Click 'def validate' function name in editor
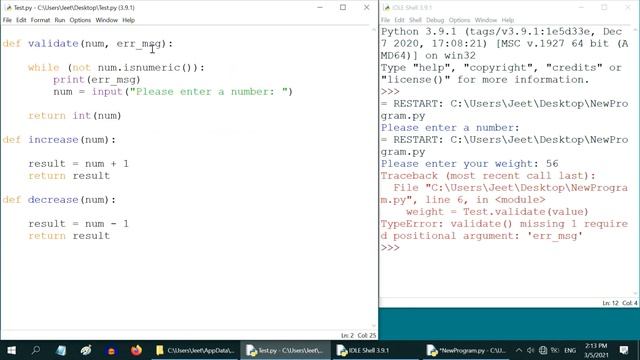The height and width of the screenshot is (360, 640). (53, 44)
